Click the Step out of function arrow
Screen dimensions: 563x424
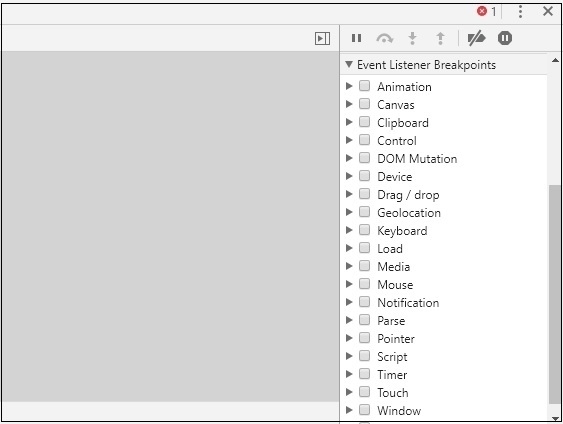coord(440,38)
